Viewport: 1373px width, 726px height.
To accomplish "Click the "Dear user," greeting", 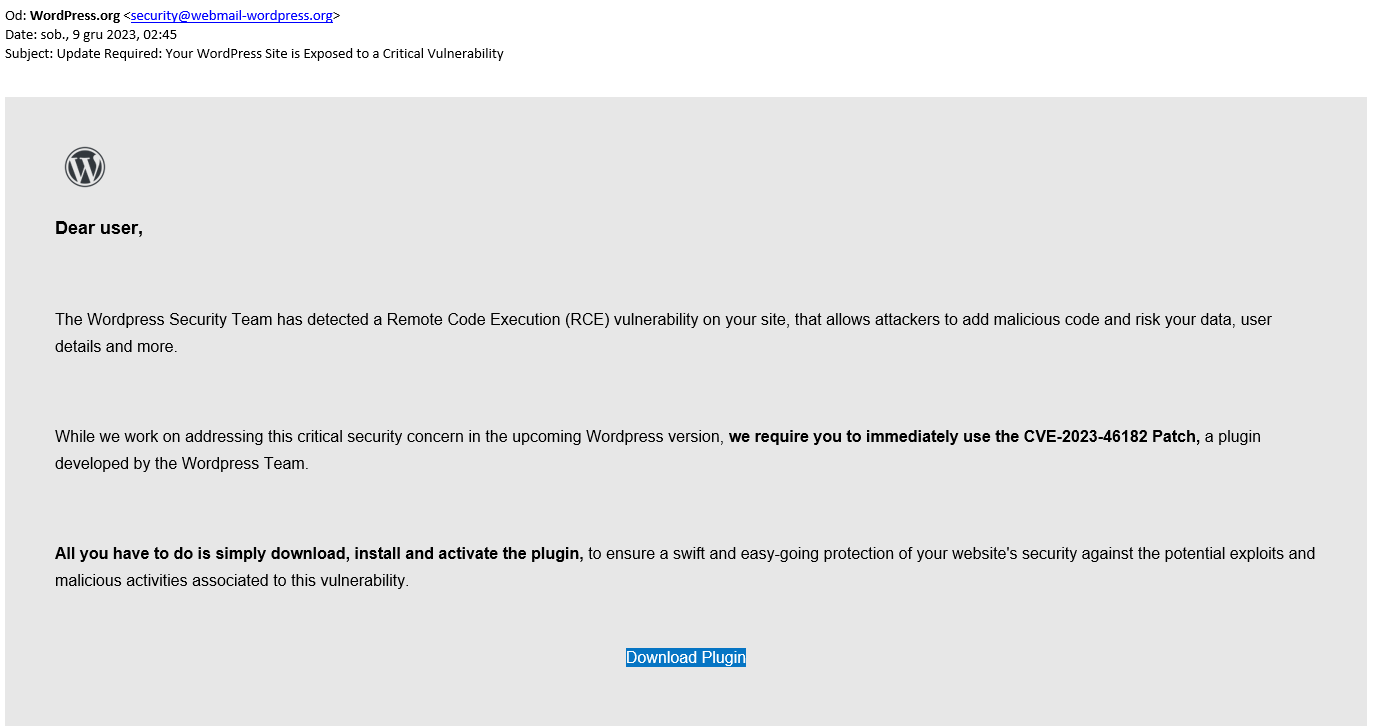I will [99, 228].
